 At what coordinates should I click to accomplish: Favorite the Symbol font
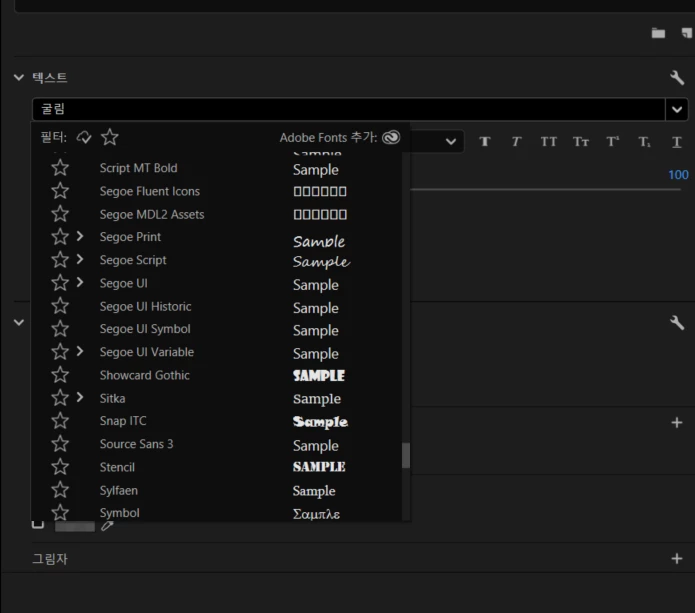click(60, 513)
